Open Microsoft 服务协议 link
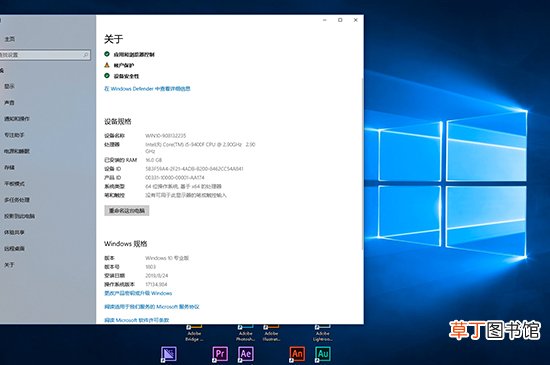This screenshot has height=365, width=550. 152,306
